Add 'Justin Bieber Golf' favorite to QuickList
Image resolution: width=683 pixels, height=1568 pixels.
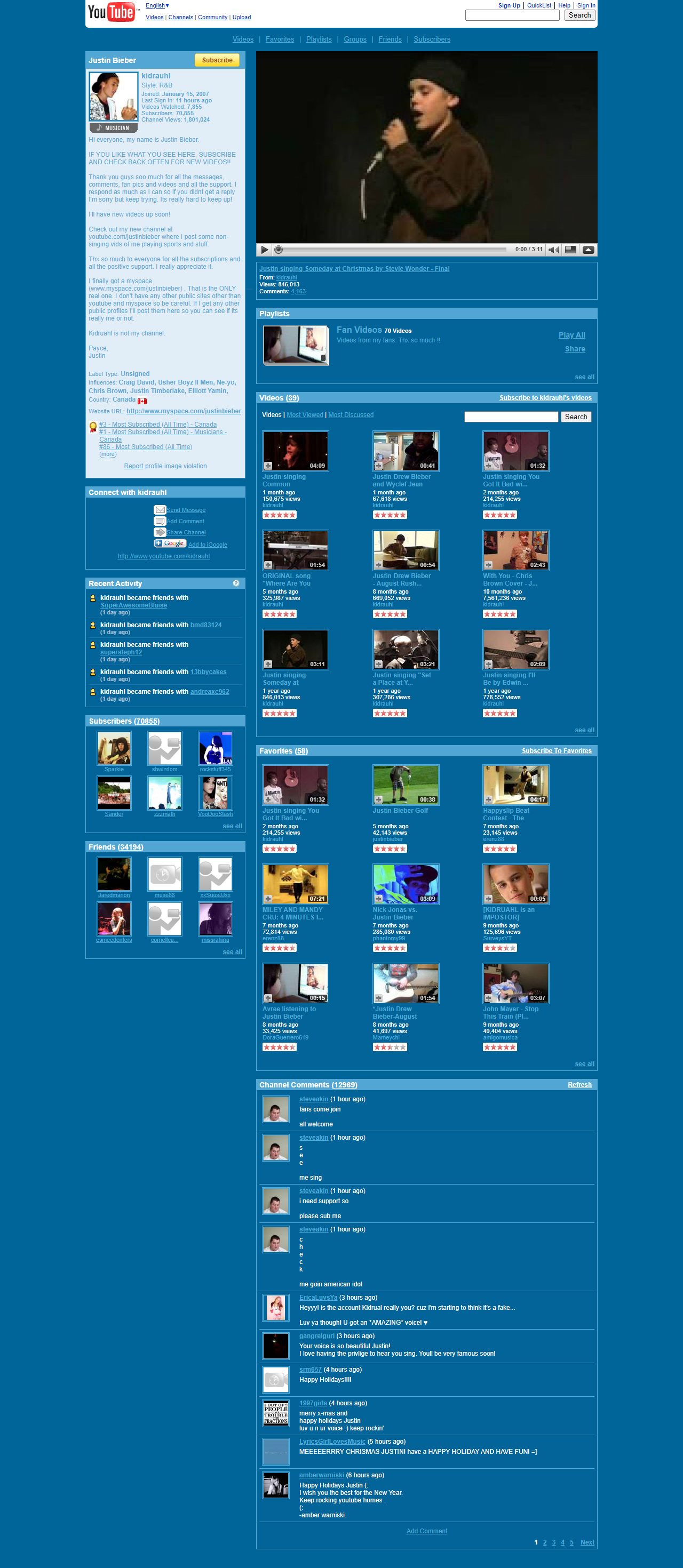click(378, 799)
